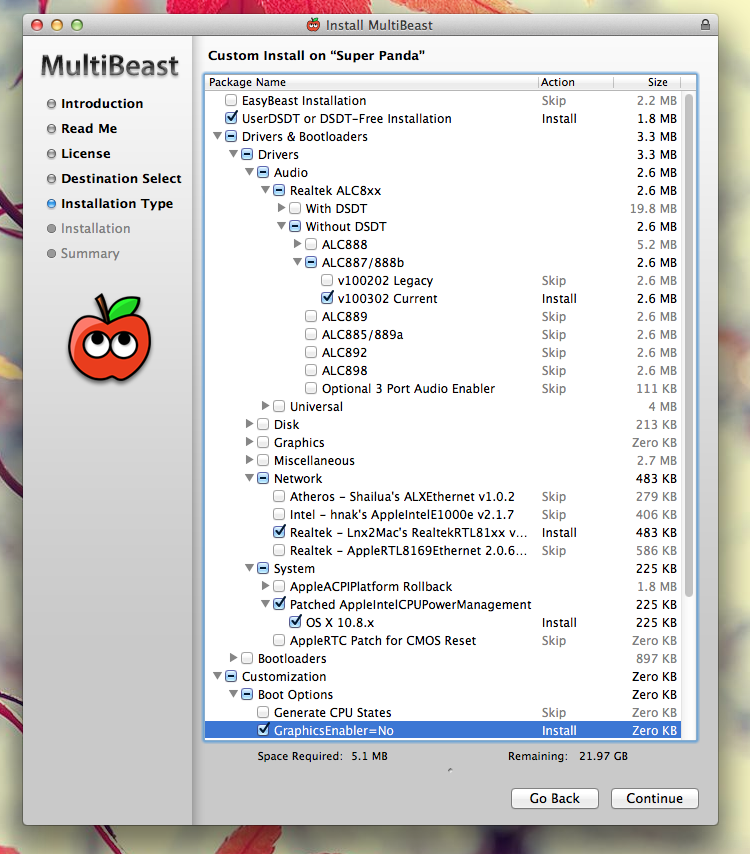Screen dimensions: 750x854
Task: Click the MultiBeast apple icon in the title bar
Action: coord(313,25)
